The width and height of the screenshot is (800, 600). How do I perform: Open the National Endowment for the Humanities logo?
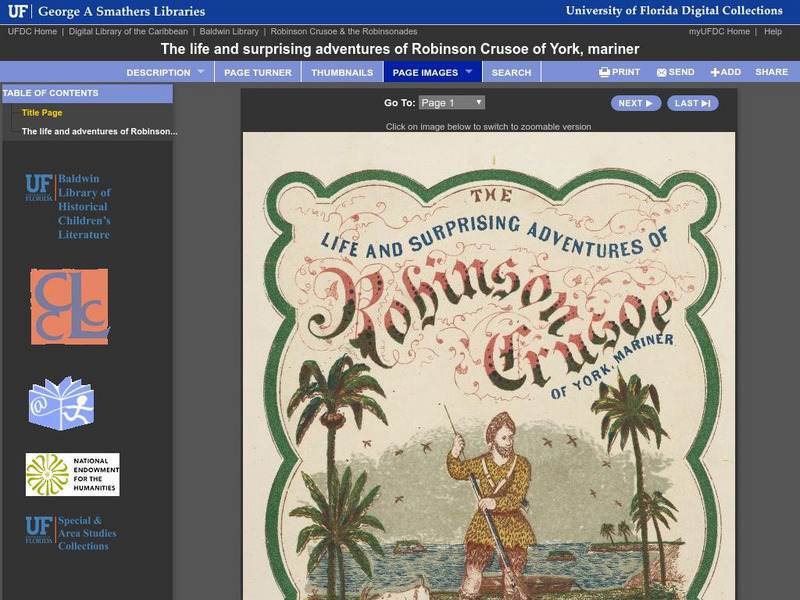coord(72,474)
